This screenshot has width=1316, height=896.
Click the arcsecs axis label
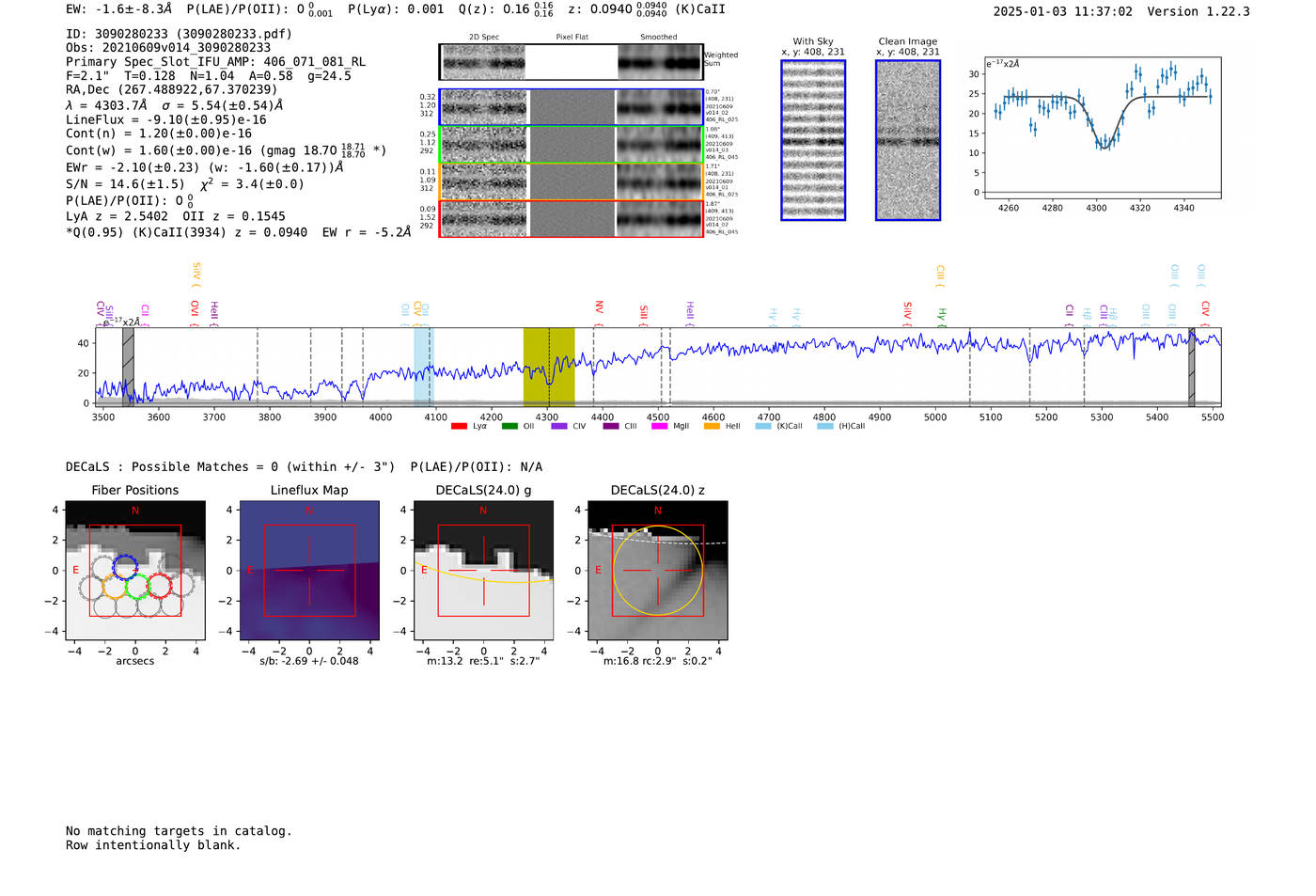[x=135, y=661]
